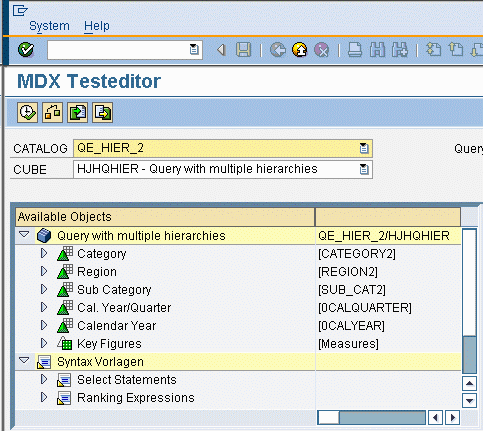Click the CUBE field HJHQHIER

222,169
